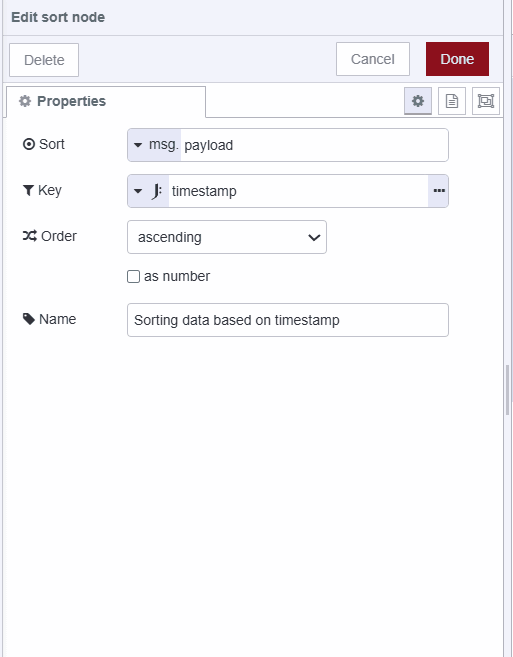The width and height of the screenshot is (513, 657).
Task: Click the Key label
Action: [x=50, y=190]
